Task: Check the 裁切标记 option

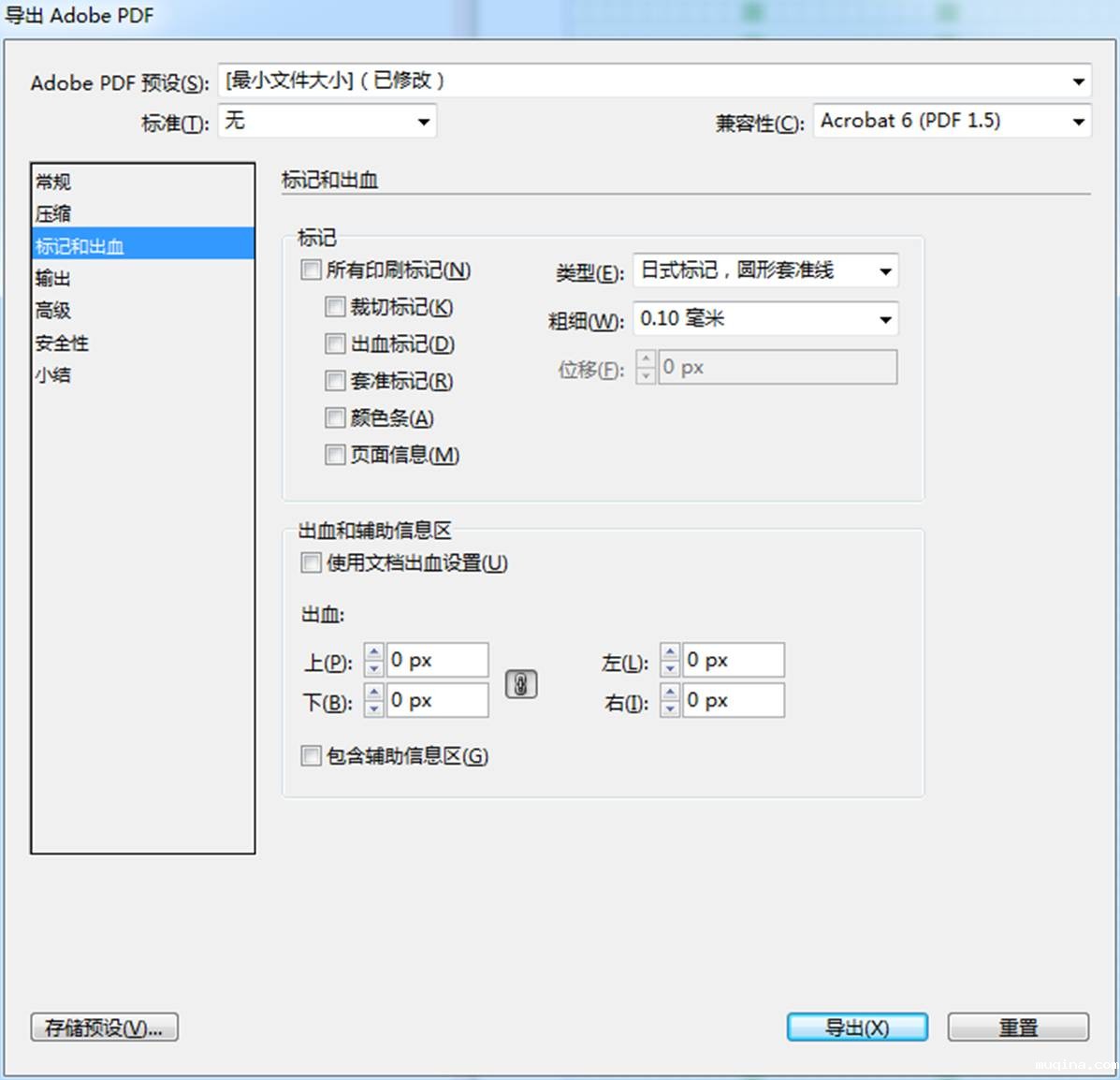Action: pyautogui.click(x=335, y=307)
